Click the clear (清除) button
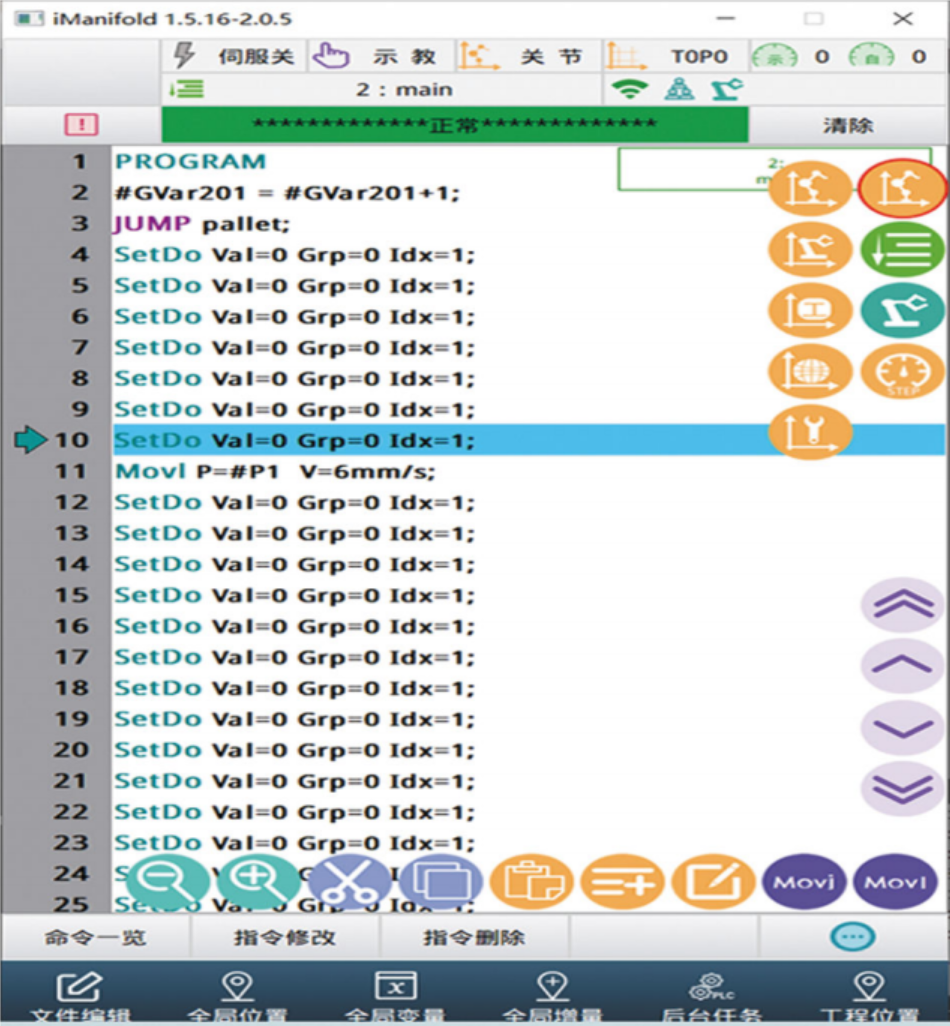 (847, 125)
